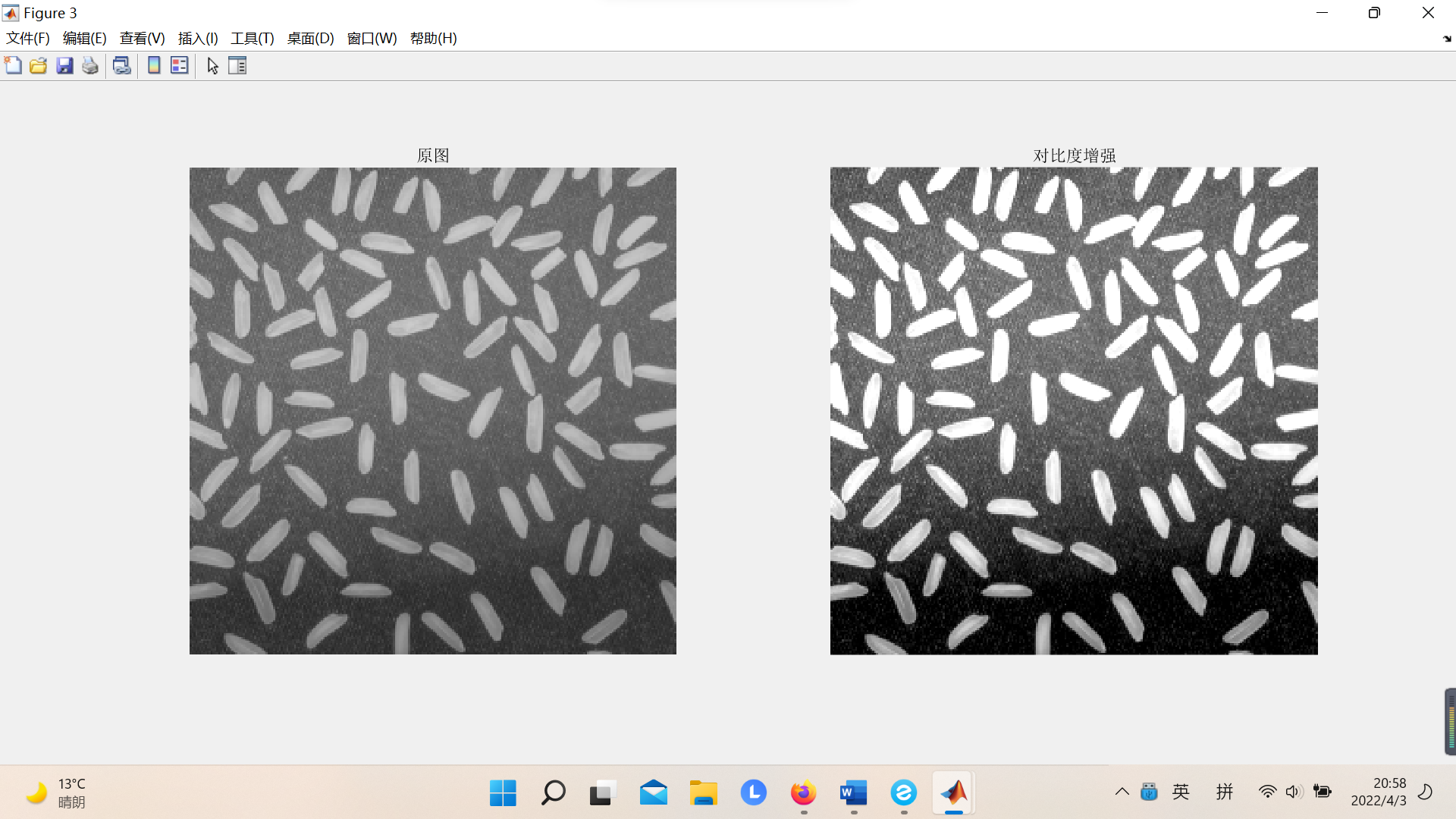The height and width of the screenshot is (819, 1456).
Task: Open the Property Inspector panel icon
Action: (x=237, y=66)
